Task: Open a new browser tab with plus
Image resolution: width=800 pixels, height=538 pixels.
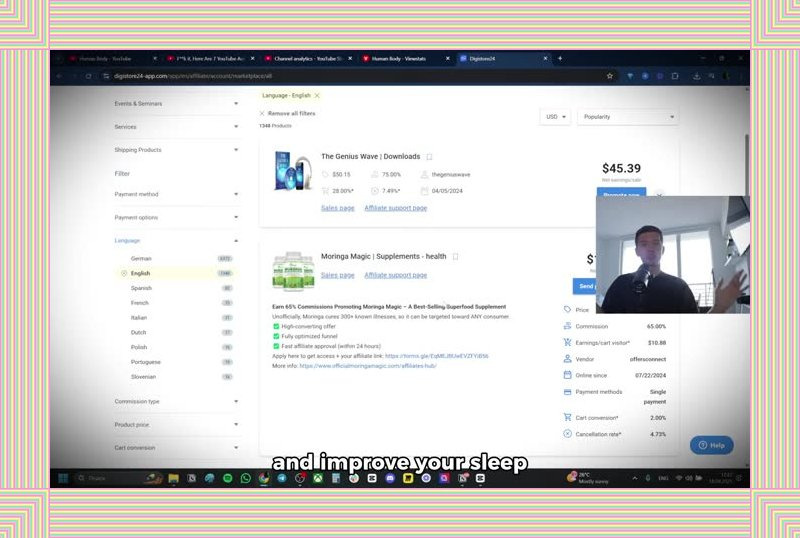Action: [x=560, y=59]
